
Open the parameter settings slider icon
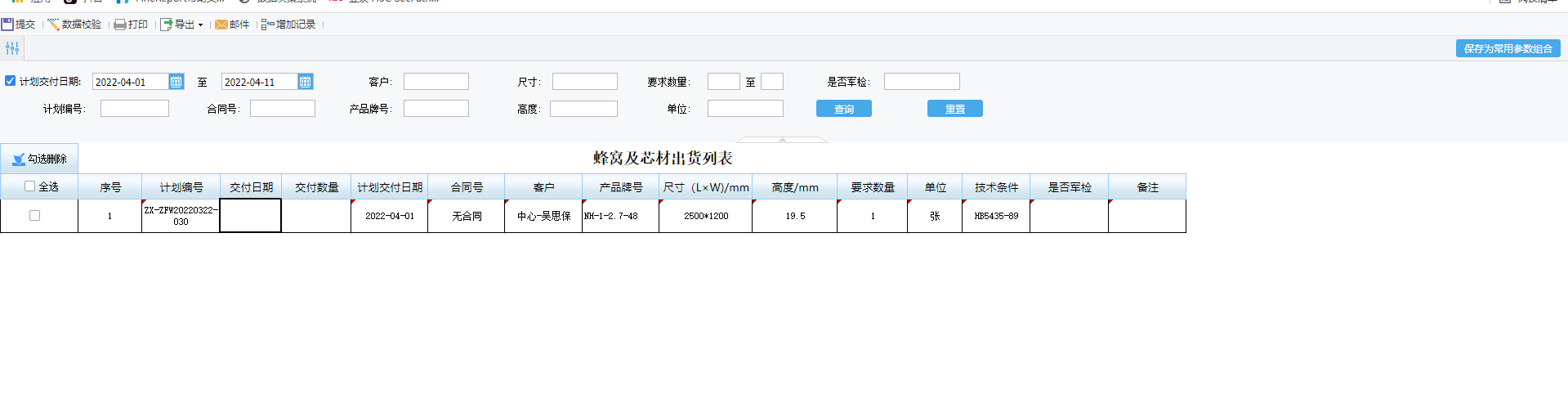12,48
